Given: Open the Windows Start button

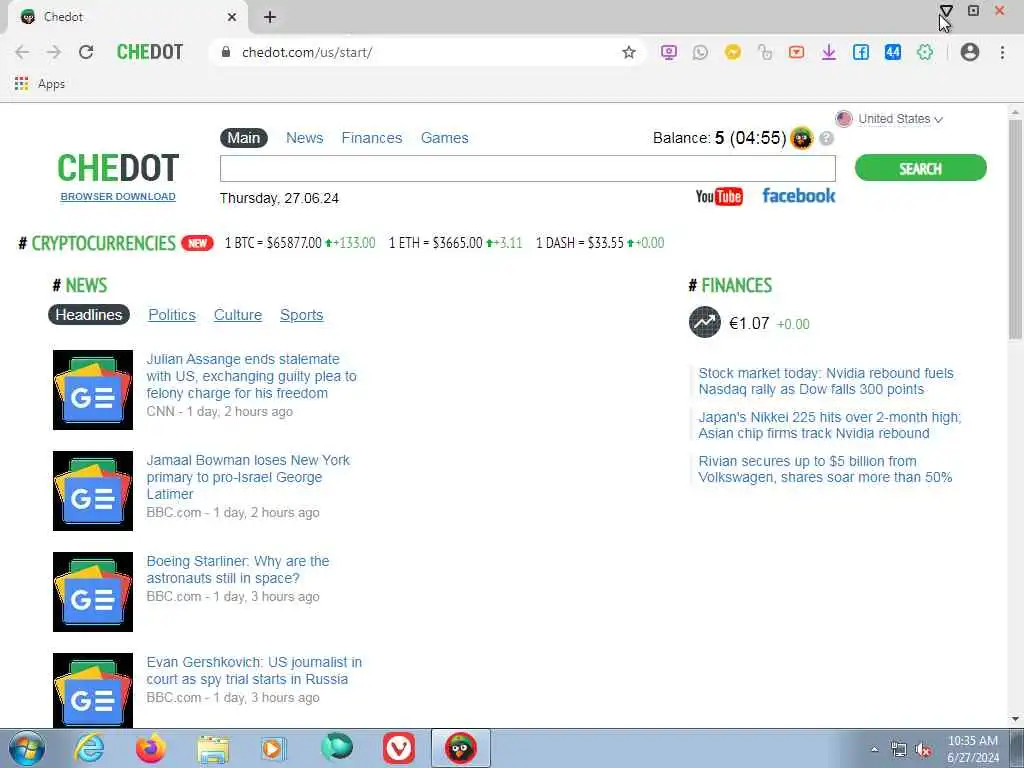Looking at the screenshot, I should [27, 748].
